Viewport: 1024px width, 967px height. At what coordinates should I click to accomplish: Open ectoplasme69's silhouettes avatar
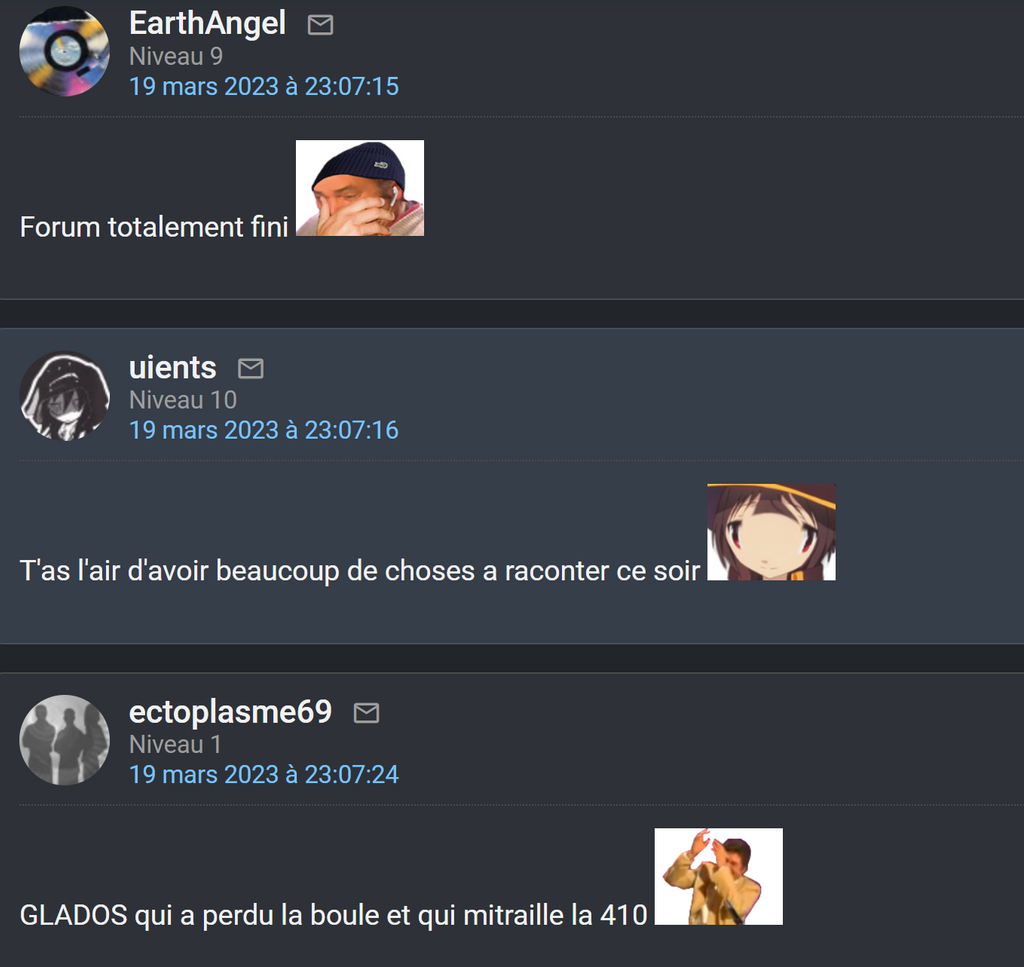[65, 740]
